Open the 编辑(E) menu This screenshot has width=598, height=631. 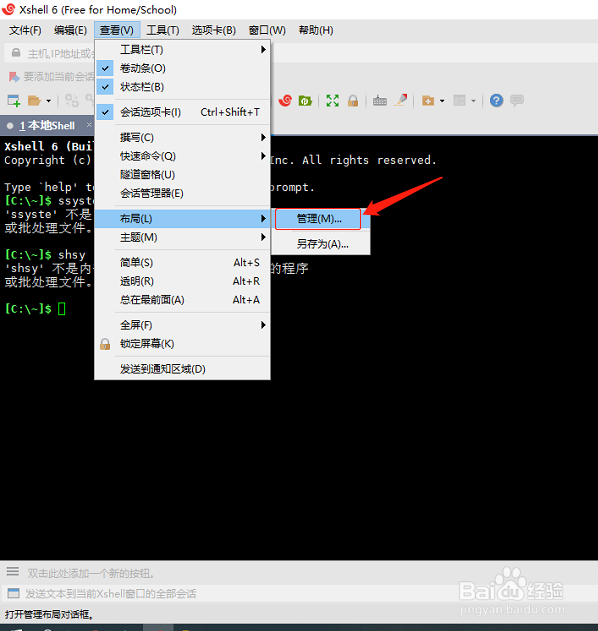pos(70,30)
